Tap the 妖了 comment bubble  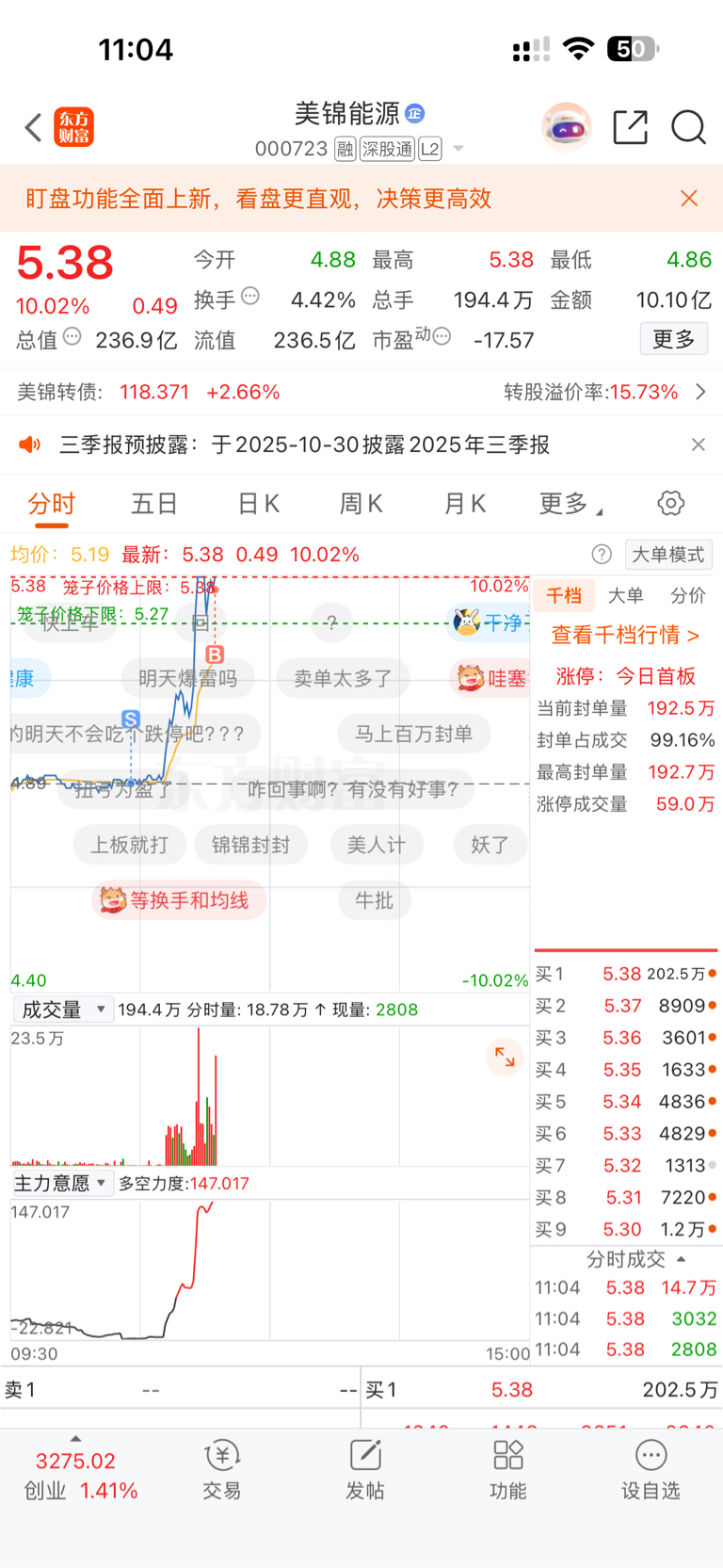click(490, 845)
